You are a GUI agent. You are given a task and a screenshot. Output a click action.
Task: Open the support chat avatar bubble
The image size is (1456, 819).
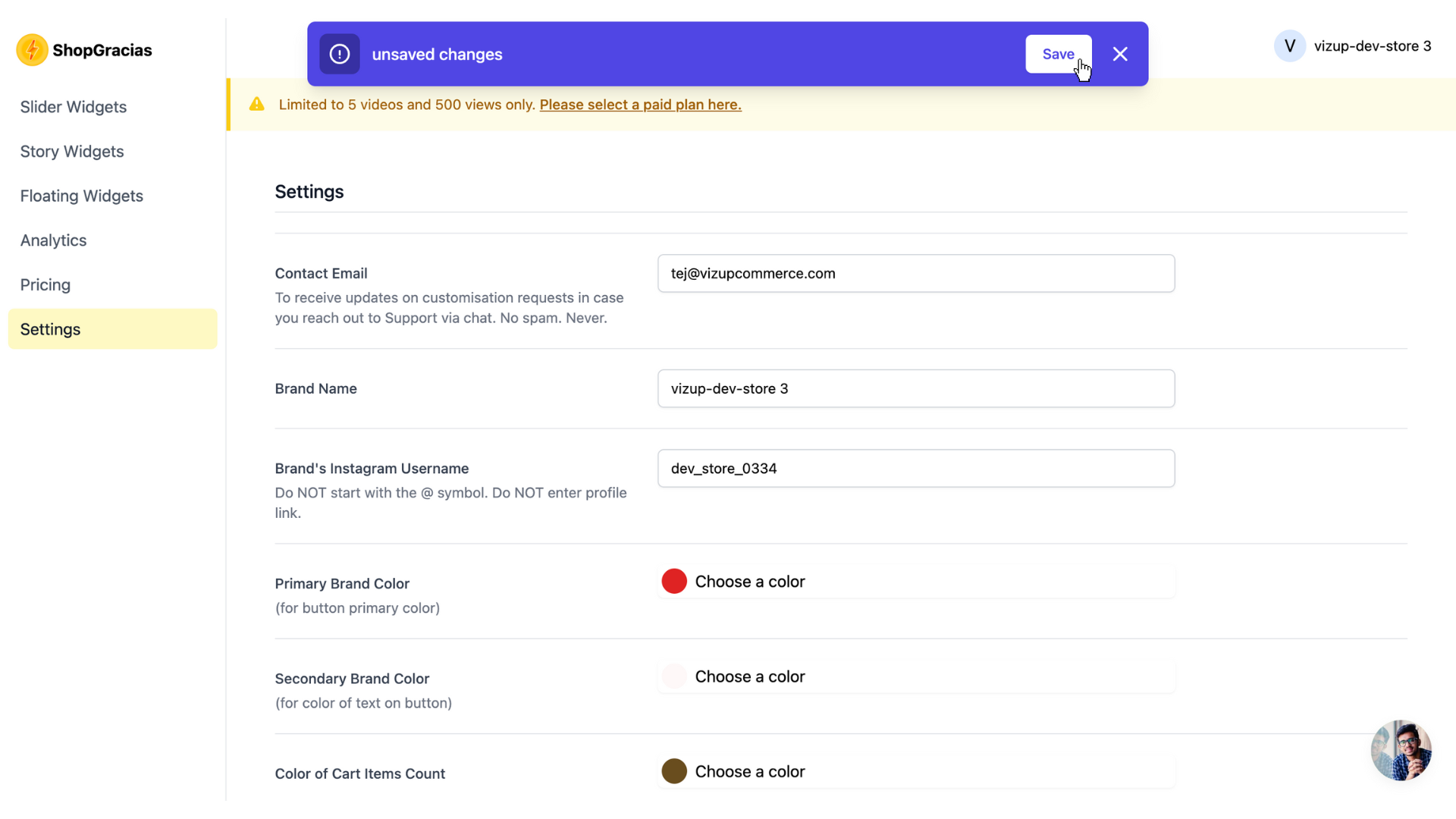(x=1400, y=750)
